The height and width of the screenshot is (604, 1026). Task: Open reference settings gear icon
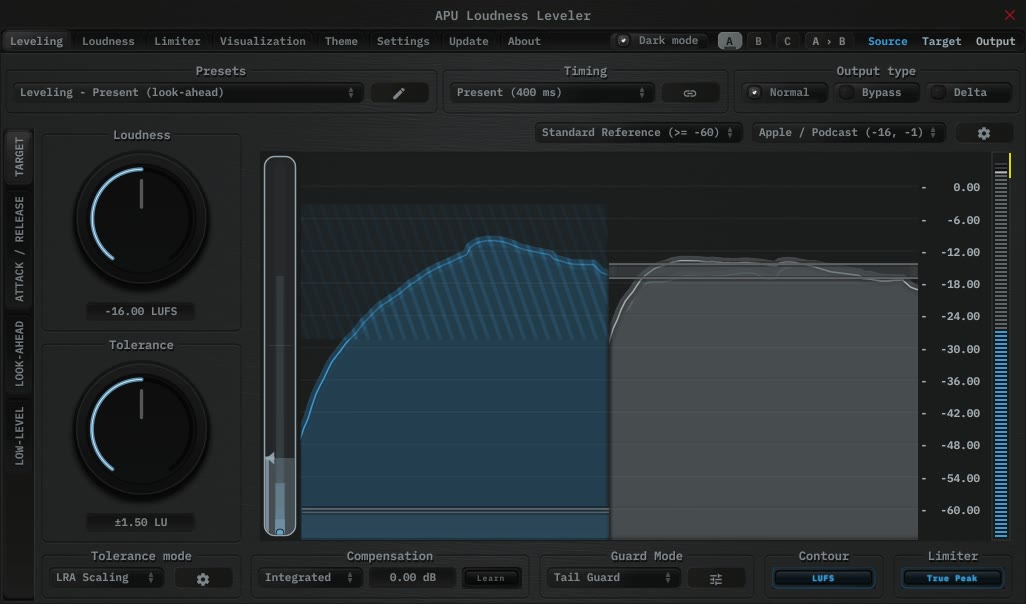pos(983,133)
